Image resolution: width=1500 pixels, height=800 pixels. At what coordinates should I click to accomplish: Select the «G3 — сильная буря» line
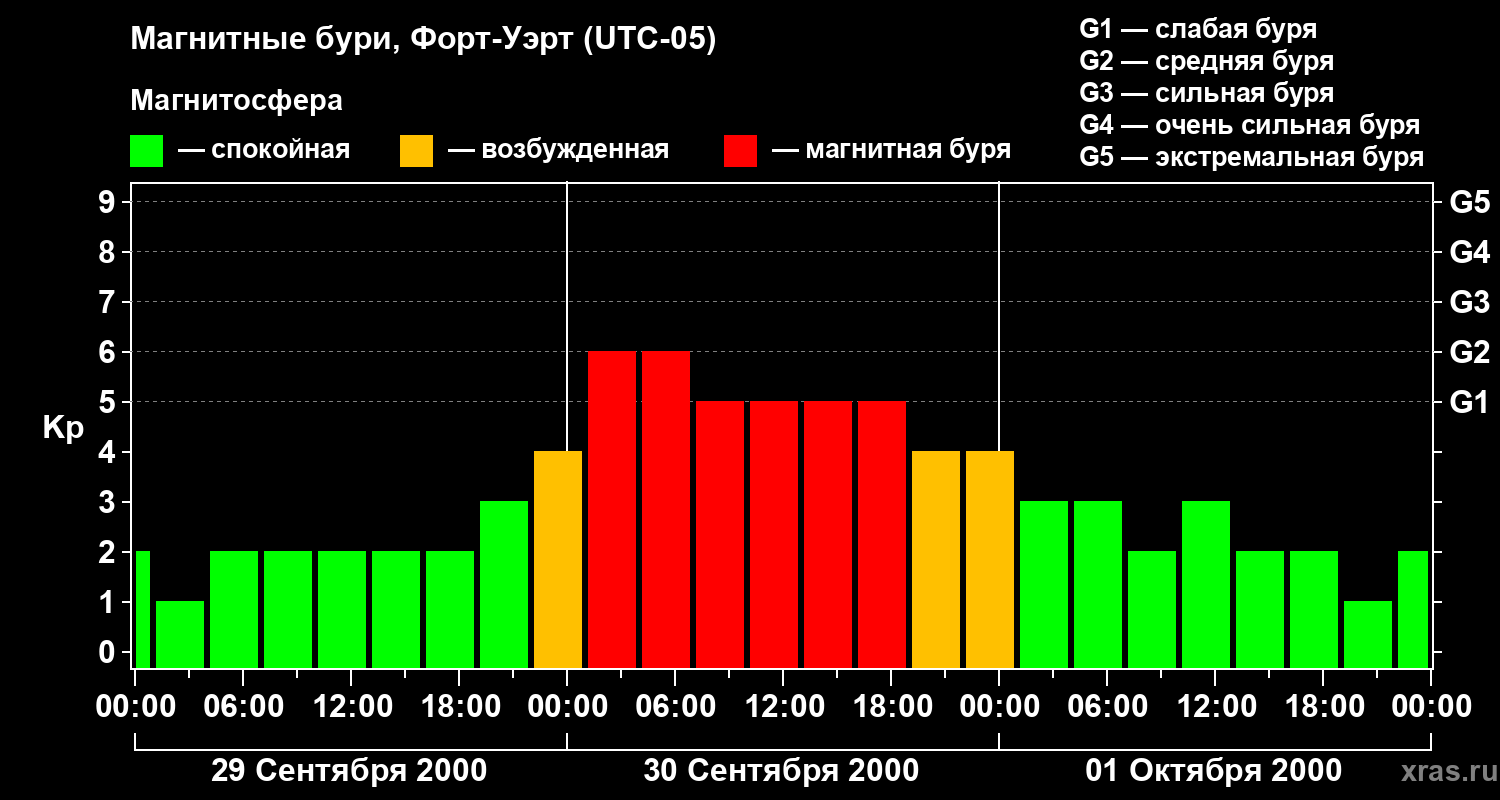tap(1206, 93)
